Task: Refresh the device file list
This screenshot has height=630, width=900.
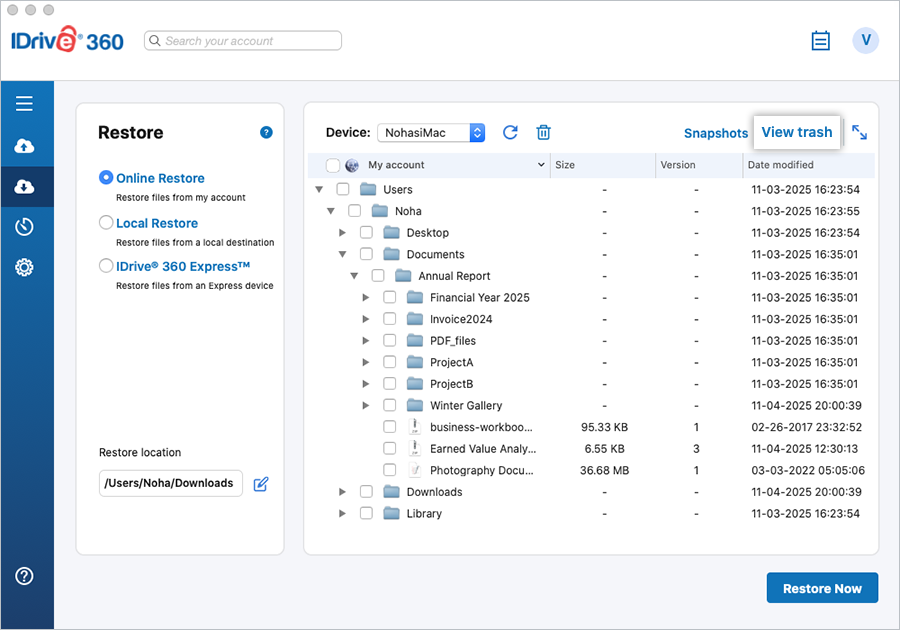Action: click(510, 133)
